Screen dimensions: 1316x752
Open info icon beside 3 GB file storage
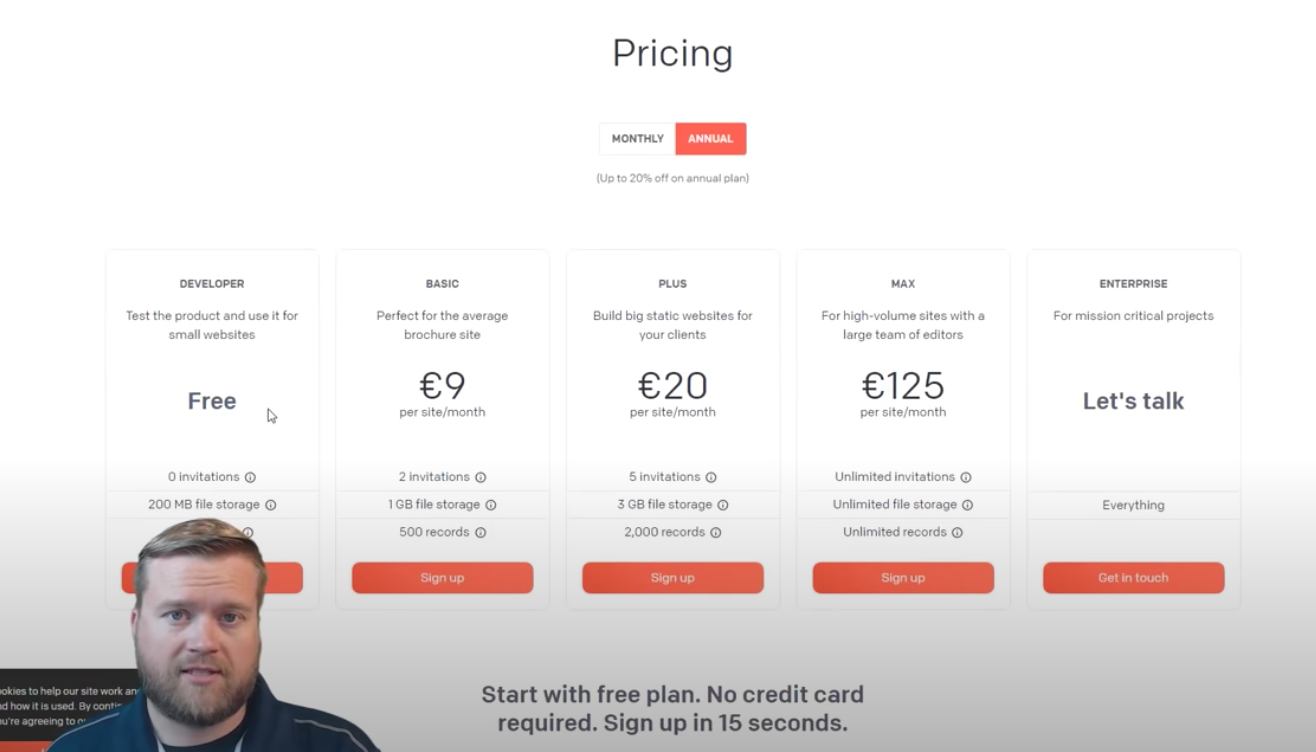pos(723,505)
